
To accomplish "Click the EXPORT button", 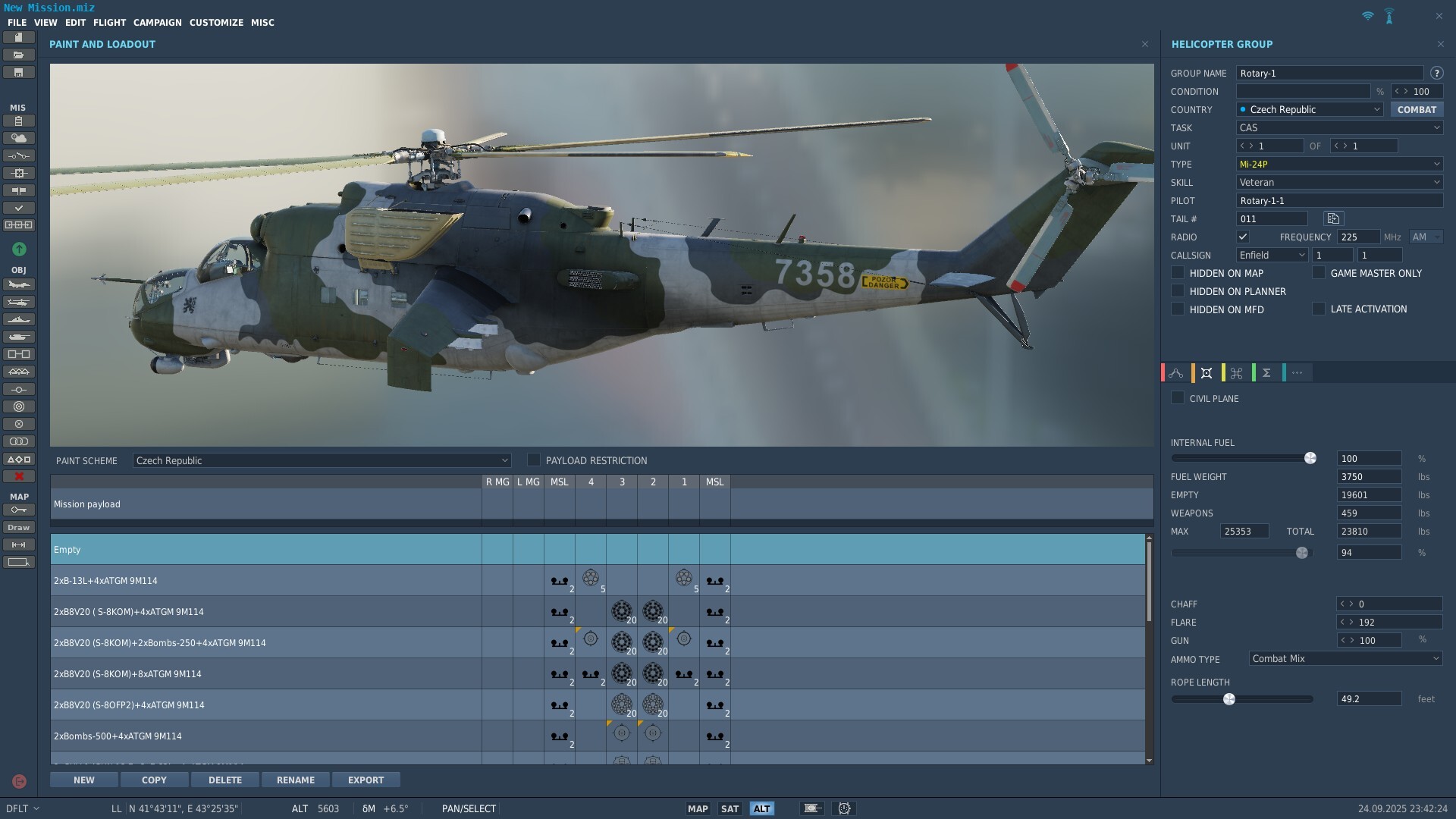I will [366, 780].
